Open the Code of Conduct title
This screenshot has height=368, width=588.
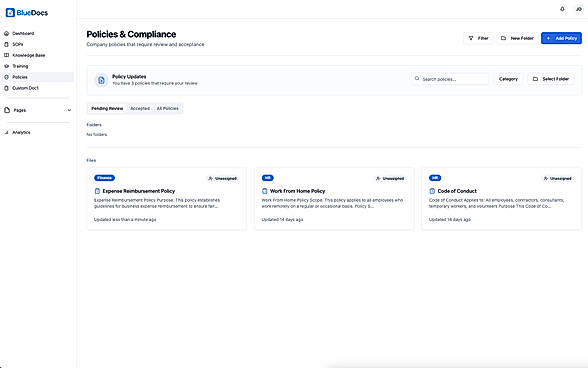[457, 191]
